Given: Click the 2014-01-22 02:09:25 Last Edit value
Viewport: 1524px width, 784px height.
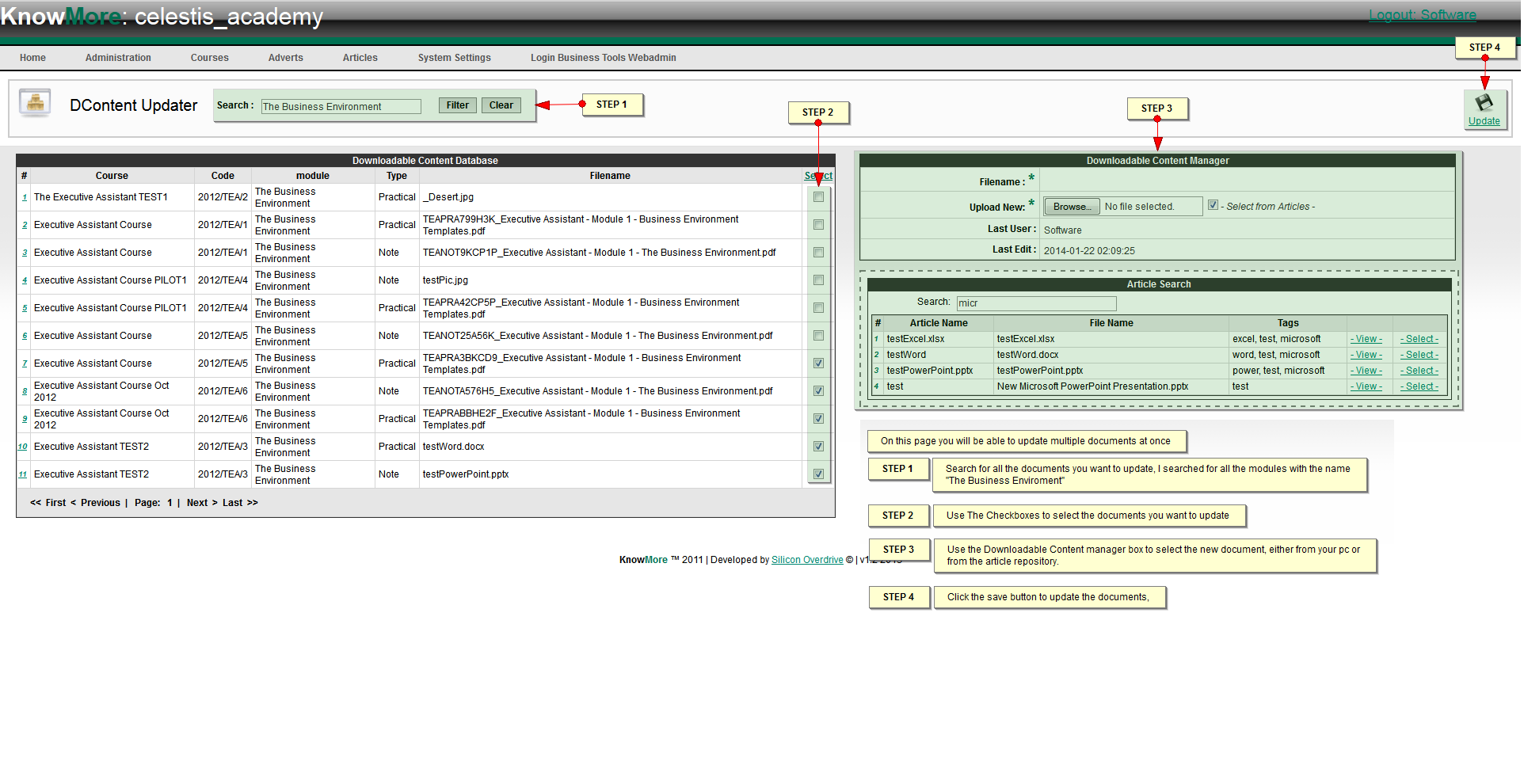Looking at the screenshot, I should (x=1089, y=251).
